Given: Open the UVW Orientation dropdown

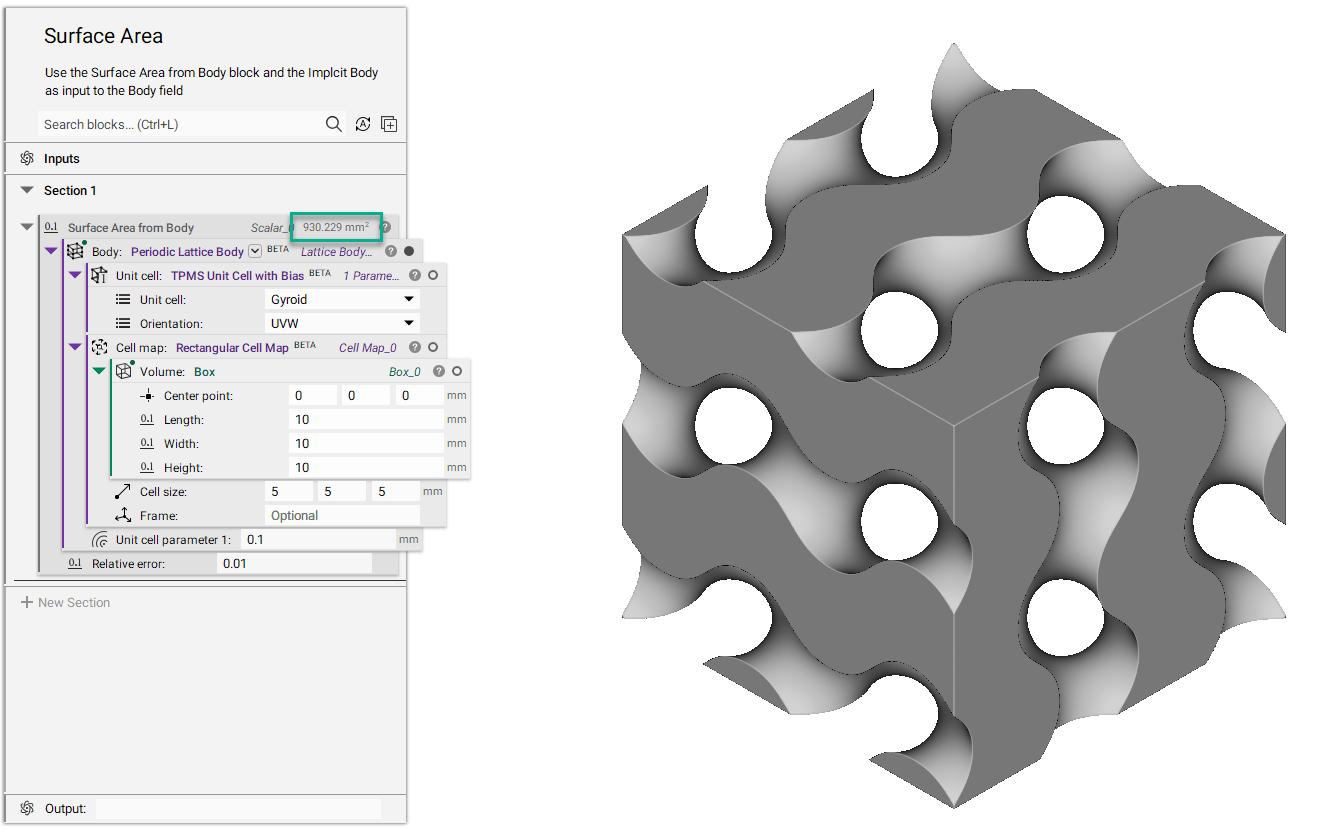Looking at the screenshot, I should pos(341,322).
